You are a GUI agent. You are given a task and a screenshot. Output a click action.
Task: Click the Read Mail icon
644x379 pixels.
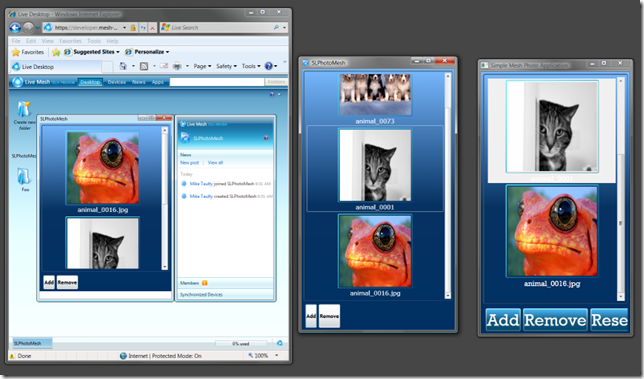click(x=164, y=66)
